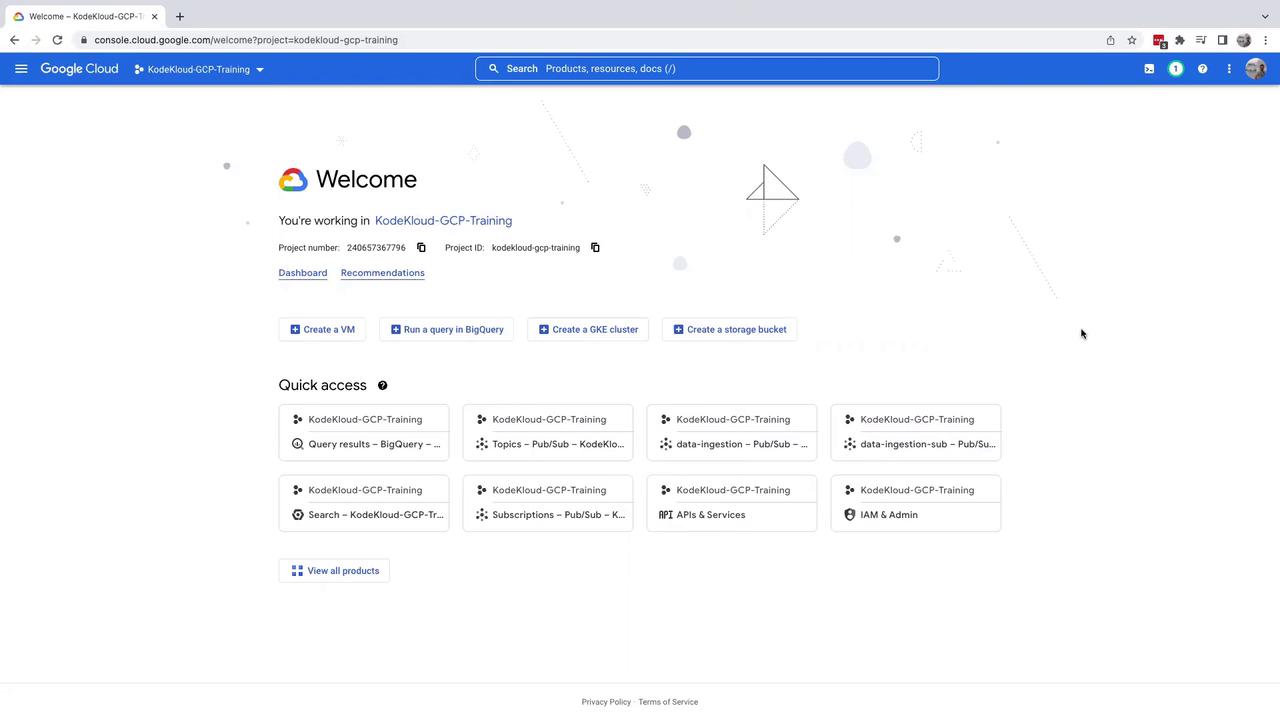
Task: Click the Search products, resources, docs field
Action: [707, 68]
